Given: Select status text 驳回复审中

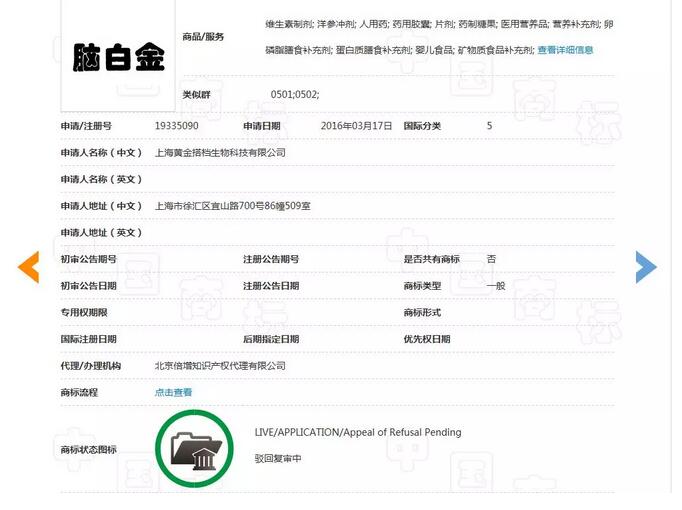Looking at the screenshot, I should pos(278,458).
